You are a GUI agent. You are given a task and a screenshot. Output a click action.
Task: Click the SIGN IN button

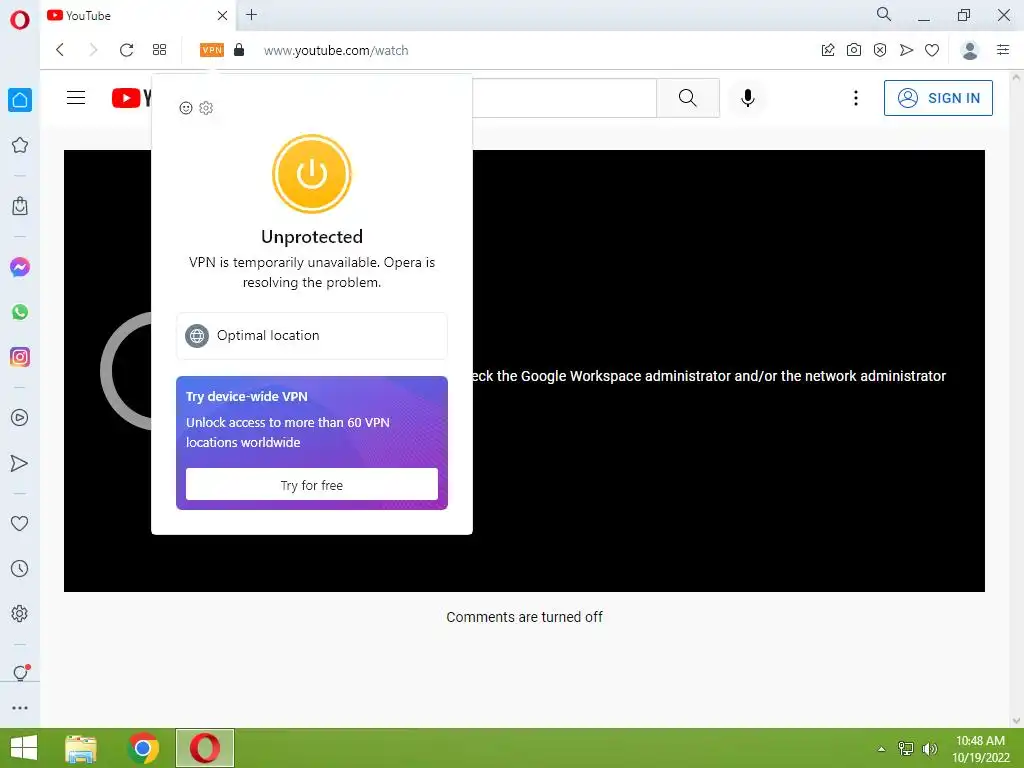938,98
